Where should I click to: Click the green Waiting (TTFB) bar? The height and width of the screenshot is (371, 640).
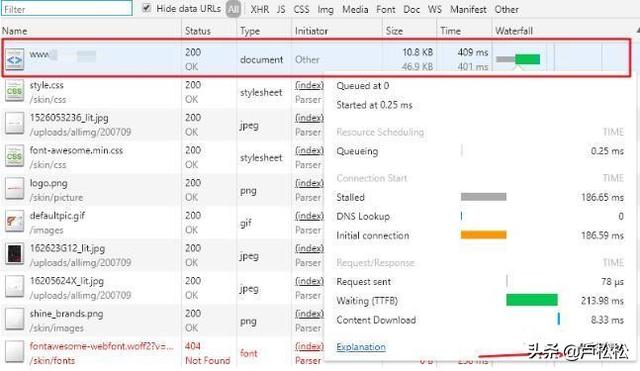pos(532,300)
